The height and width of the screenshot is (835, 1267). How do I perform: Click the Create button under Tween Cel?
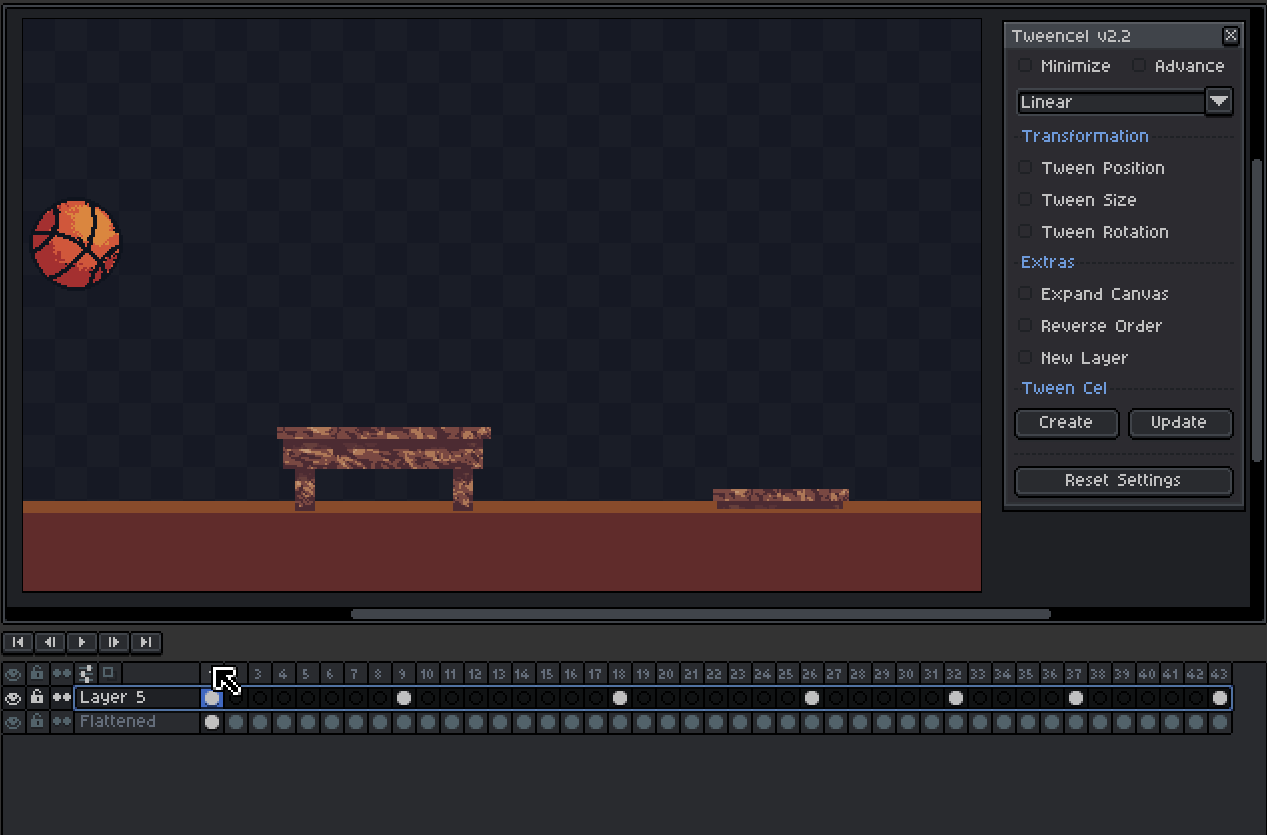pyautogui.click(x=1066, y=423)
